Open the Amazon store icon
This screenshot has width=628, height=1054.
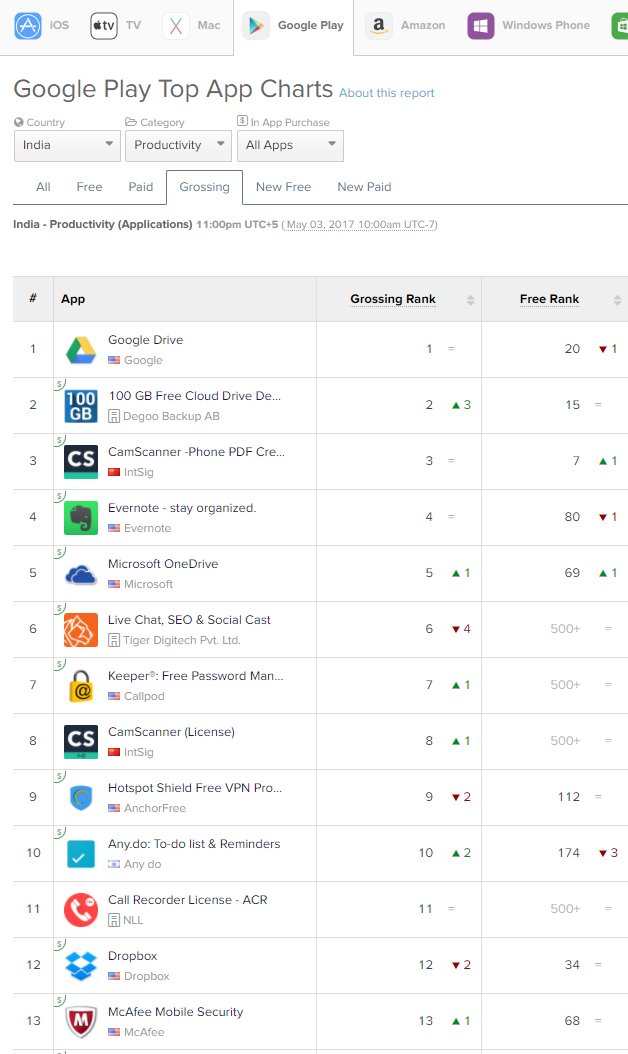tap(379, 26)
